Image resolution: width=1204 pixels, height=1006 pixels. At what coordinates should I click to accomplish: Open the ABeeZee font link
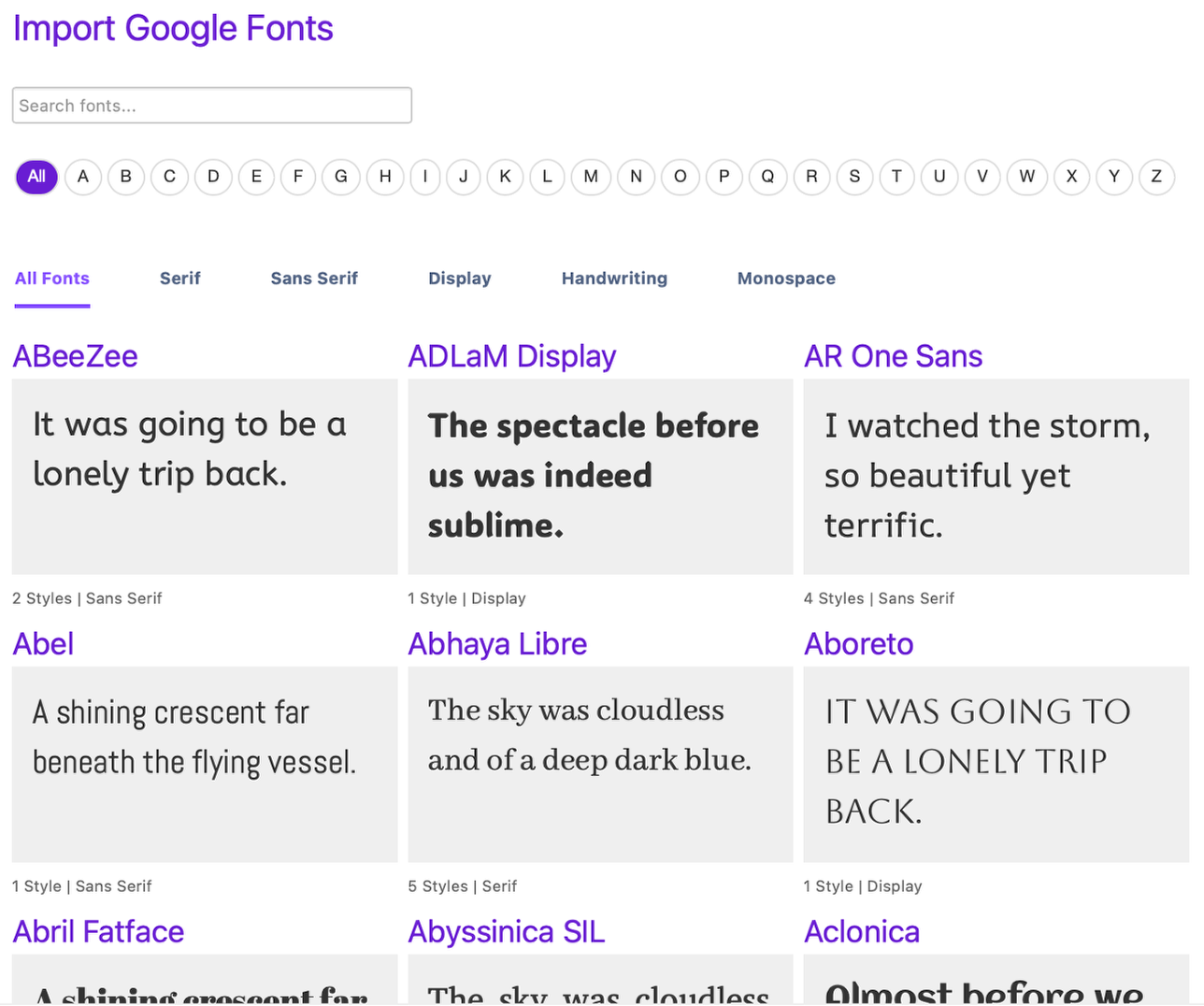(x=76, y=356)
